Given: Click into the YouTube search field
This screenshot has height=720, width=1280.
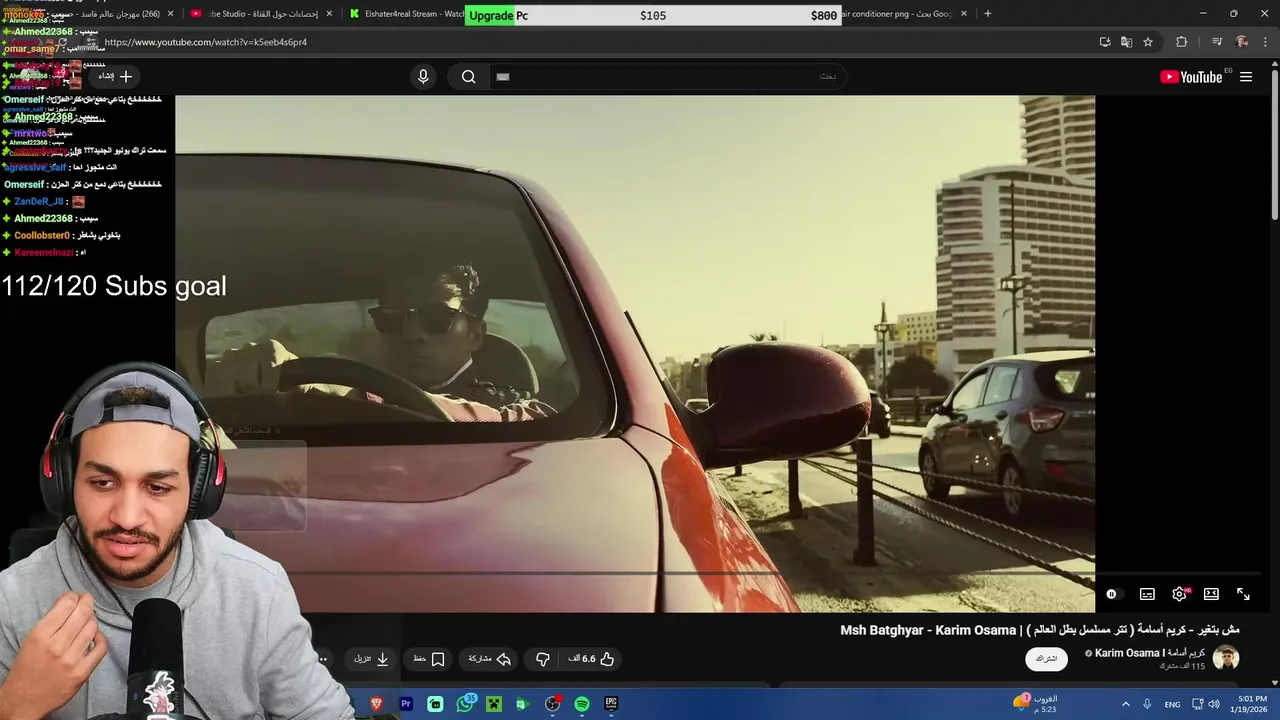Looking at the screenshot, I should [668, 77].
